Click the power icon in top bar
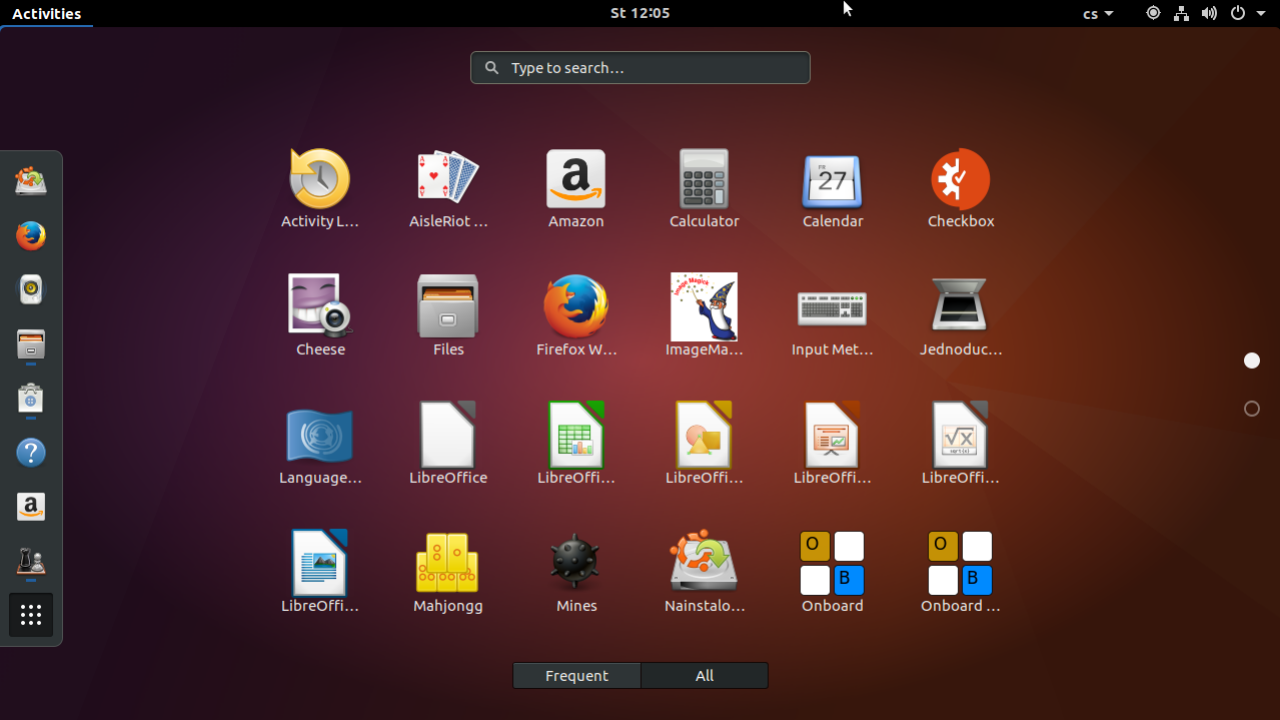1280x720 pixels. [x=1238, y=13]
